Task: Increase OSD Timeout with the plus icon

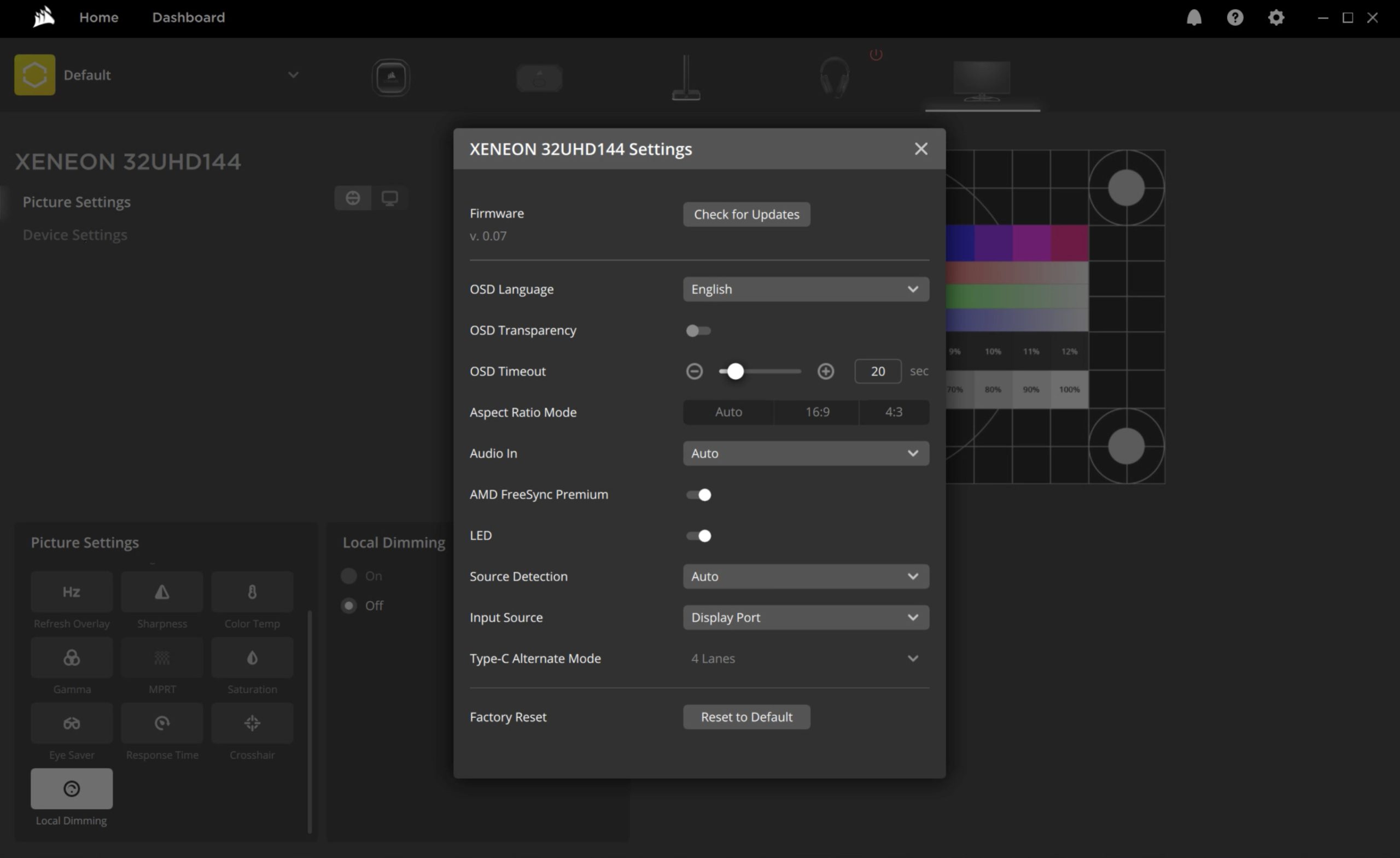Action: pyautogui.click(x=825, y=371)
